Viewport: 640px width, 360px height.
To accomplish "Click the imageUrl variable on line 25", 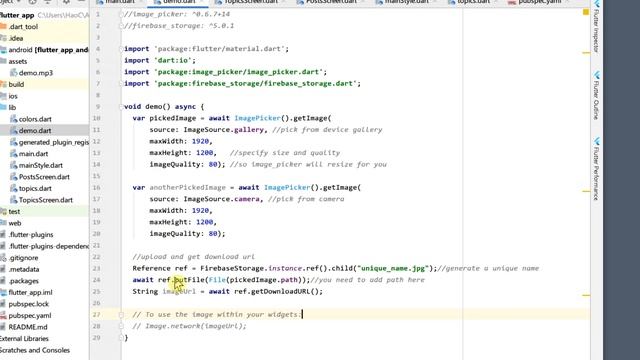I will [179, 291].
